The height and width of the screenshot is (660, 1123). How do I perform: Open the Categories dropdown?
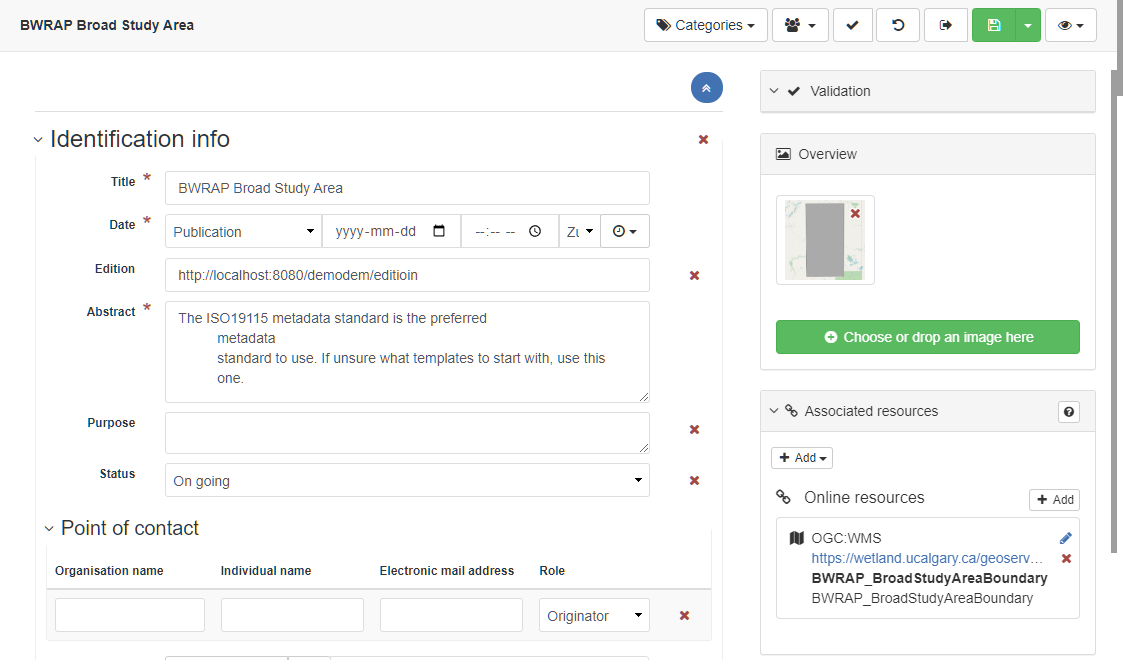705,25
